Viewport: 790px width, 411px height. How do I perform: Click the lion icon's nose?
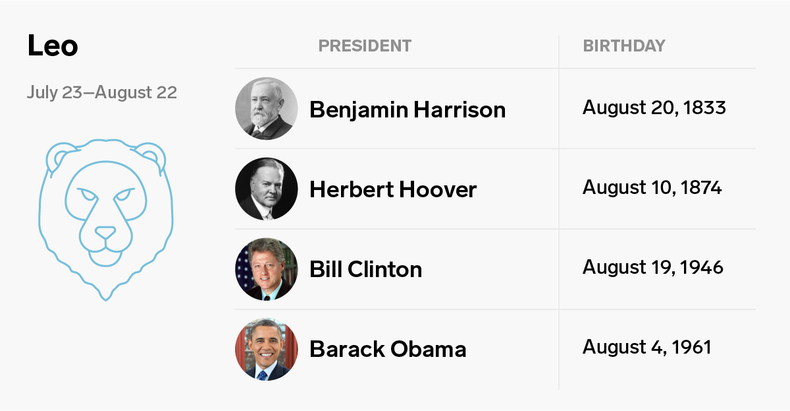[104, 231]
